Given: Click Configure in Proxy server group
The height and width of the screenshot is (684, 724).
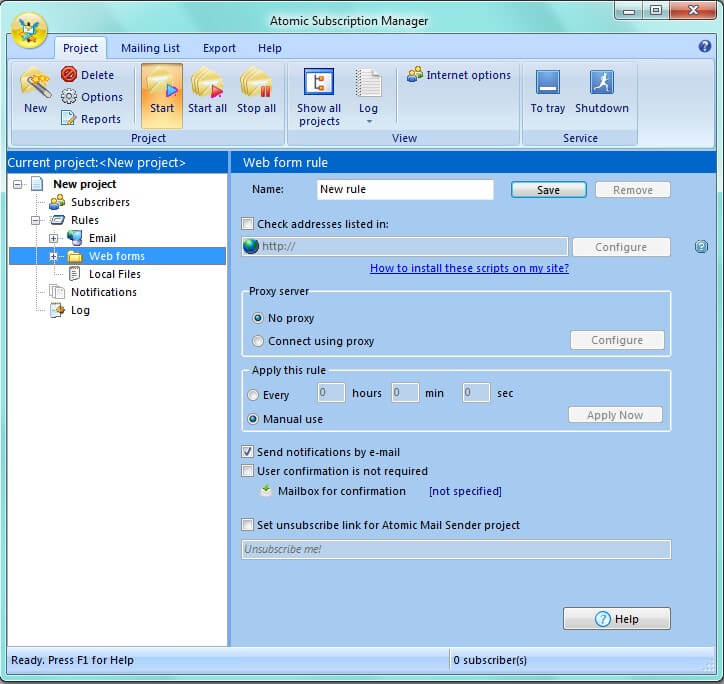Looking at the screenshot, I should point(617,340).
